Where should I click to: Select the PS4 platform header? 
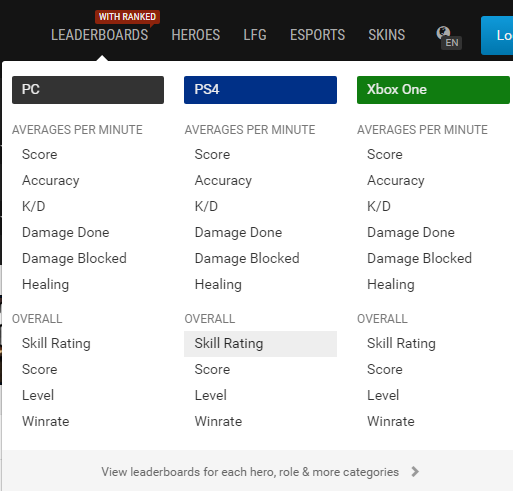click(260, 90)
